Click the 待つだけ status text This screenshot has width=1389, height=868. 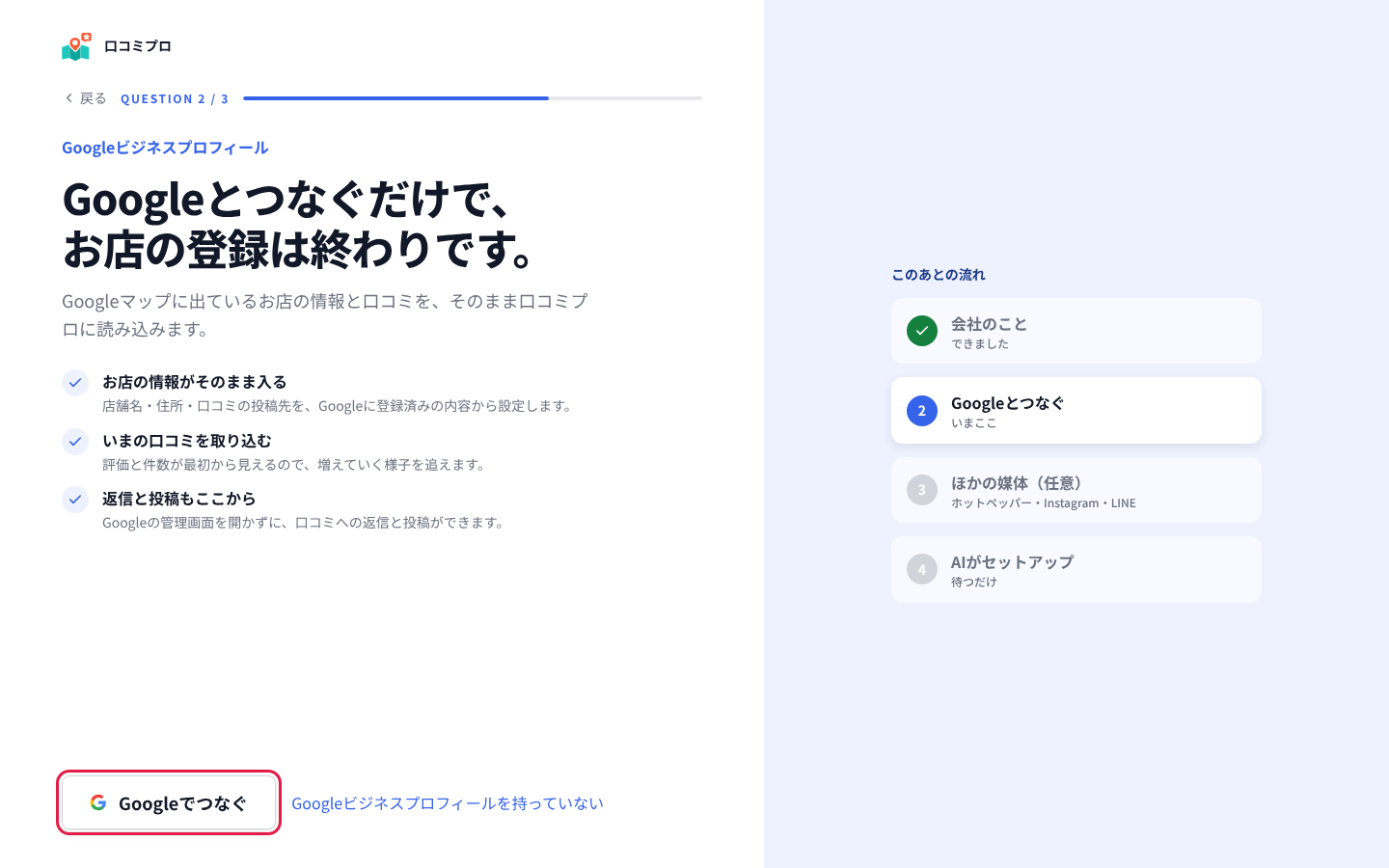coord(974,583)
